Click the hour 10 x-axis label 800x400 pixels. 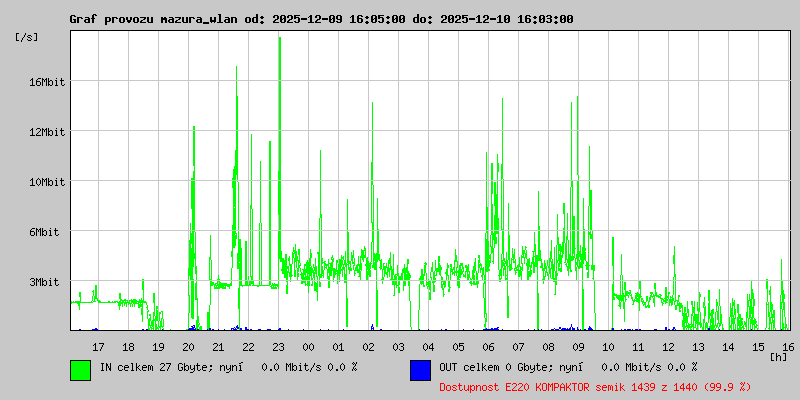pyautogui.click(x=608, y=347)
